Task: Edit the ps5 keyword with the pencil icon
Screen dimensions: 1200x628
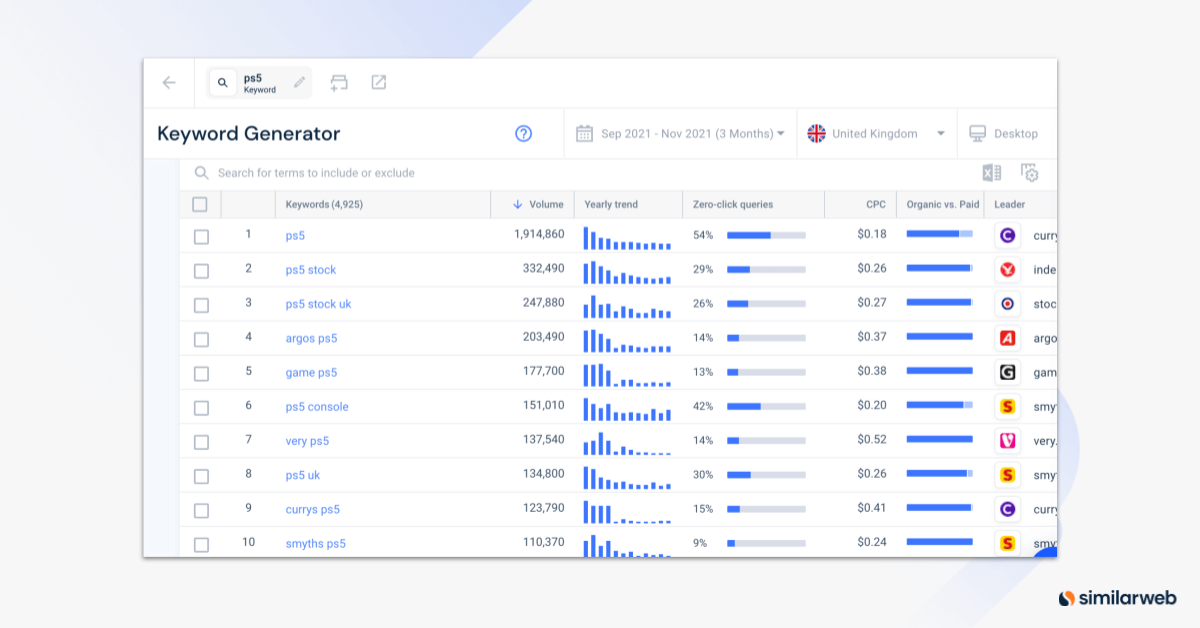Action: pyautogui.click(x=298, y=82)
